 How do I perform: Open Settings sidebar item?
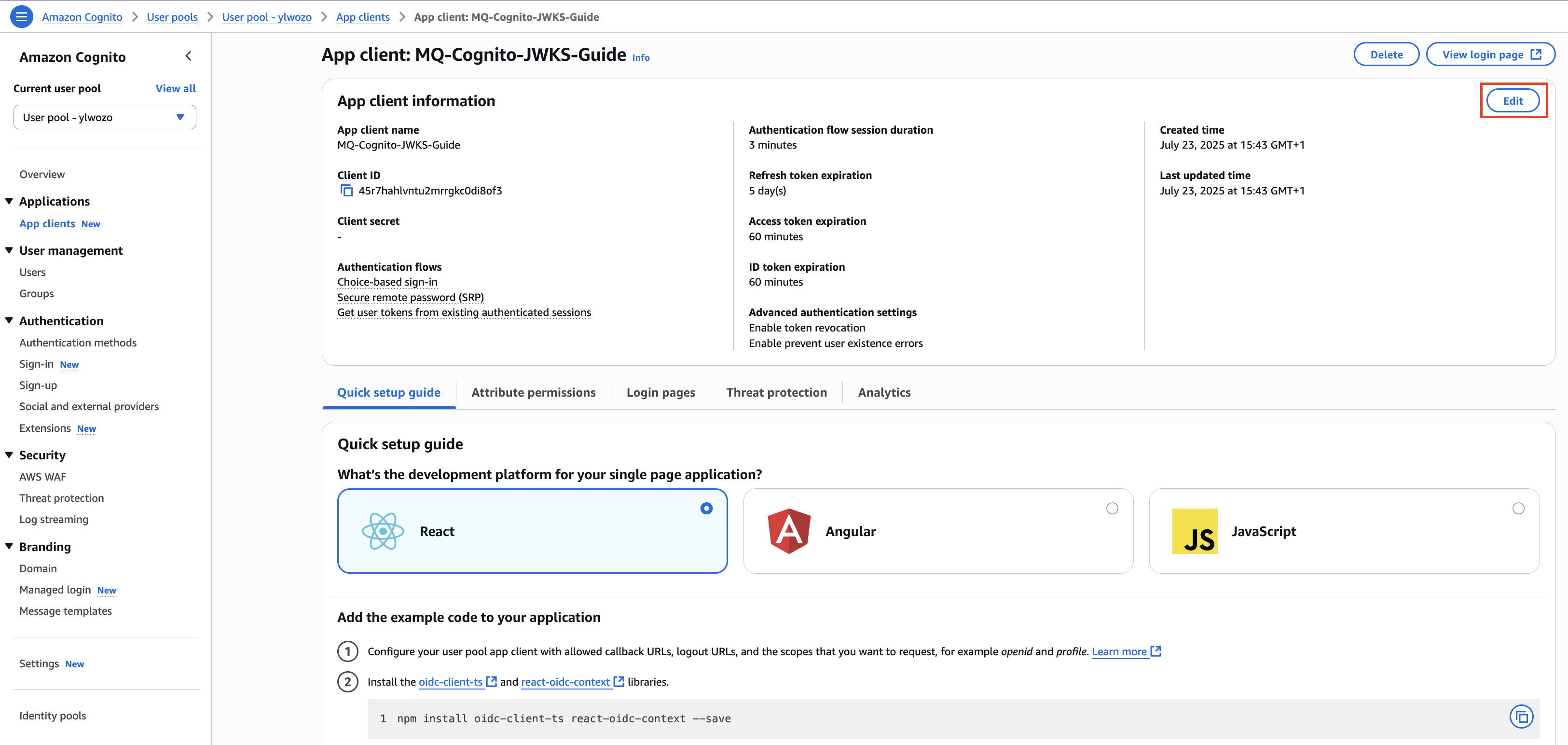tap(39, 663)
